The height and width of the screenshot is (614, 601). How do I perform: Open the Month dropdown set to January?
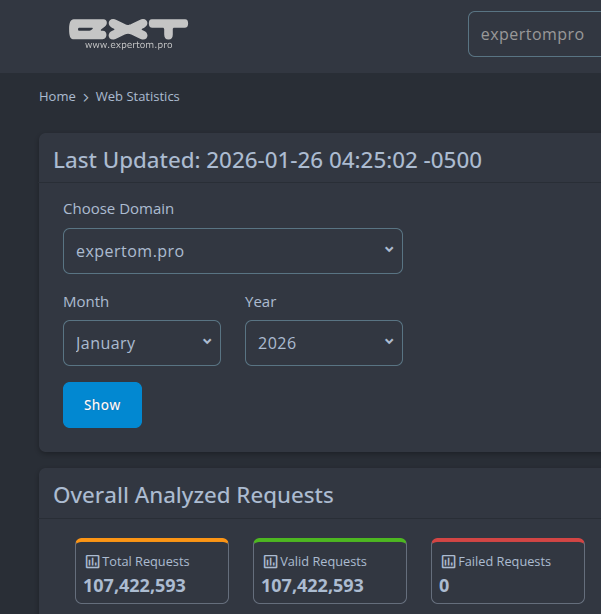point(142,343)
